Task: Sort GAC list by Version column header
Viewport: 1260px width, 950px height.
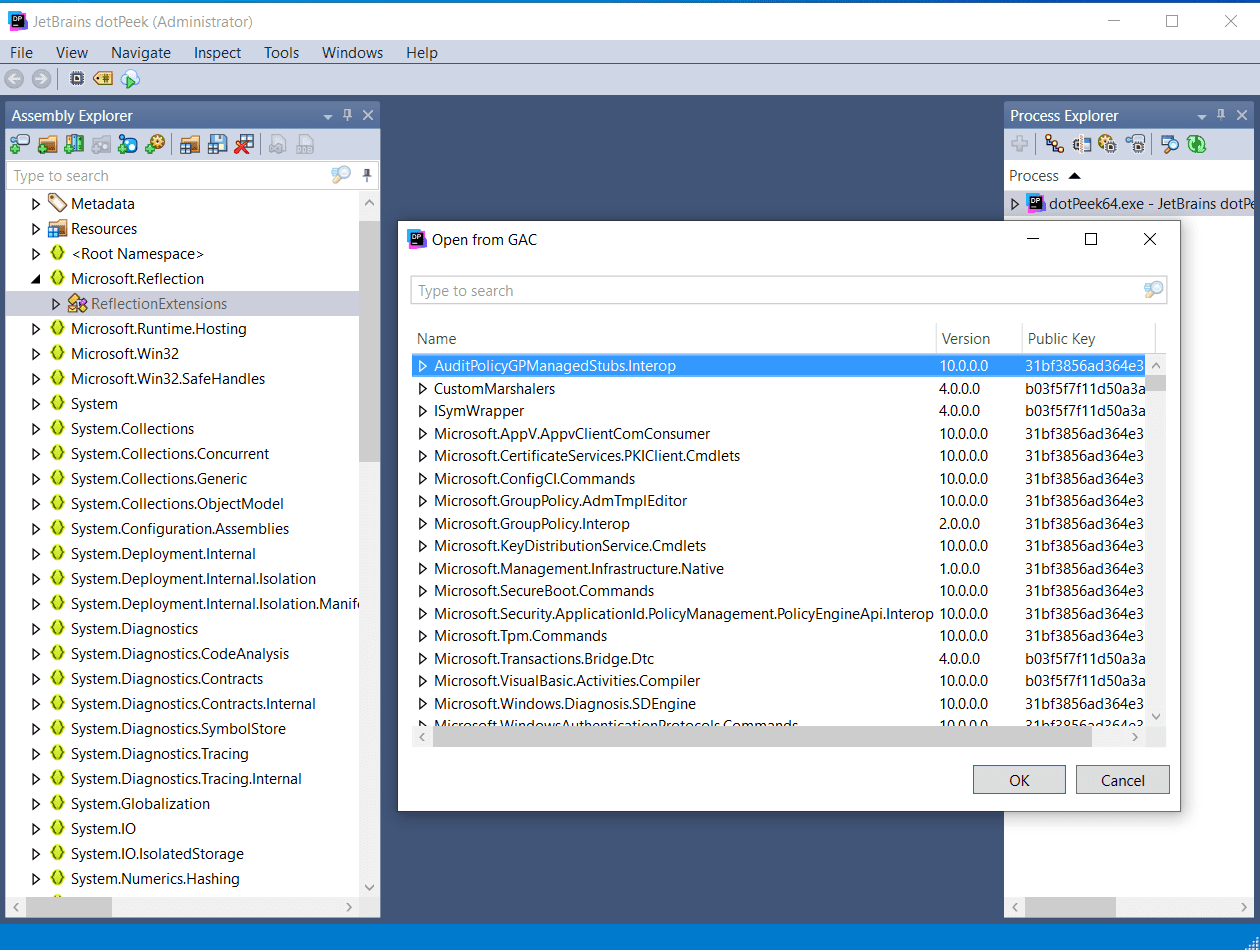Action: click(979, 339)
